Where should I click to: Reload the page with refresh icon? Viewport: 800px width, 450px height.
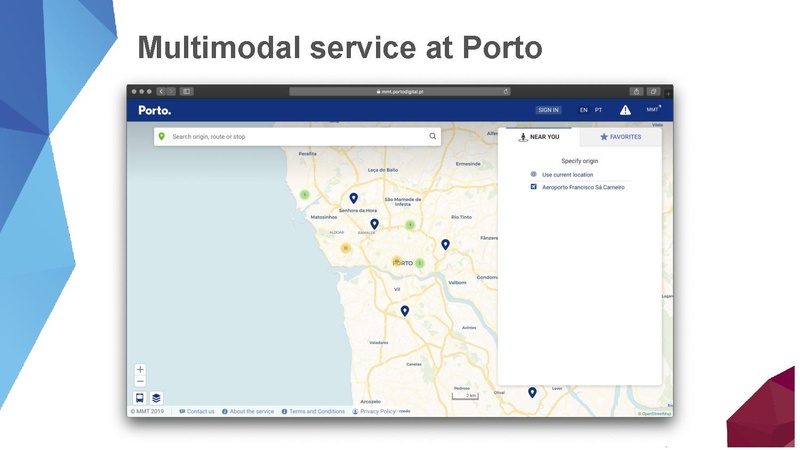click(x=506, y=91)
